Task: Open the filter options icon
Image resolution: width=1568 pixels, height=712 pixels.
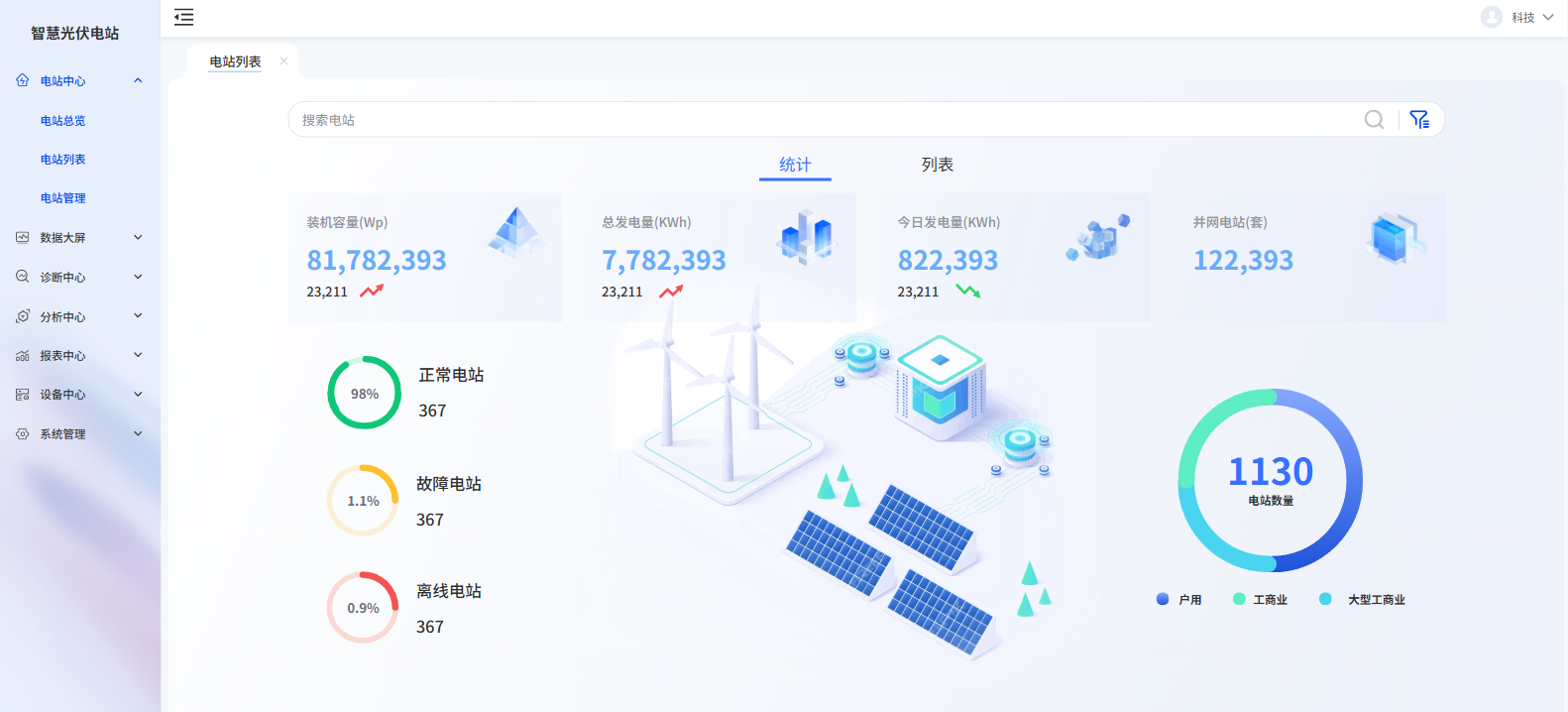Action: 1419,120
